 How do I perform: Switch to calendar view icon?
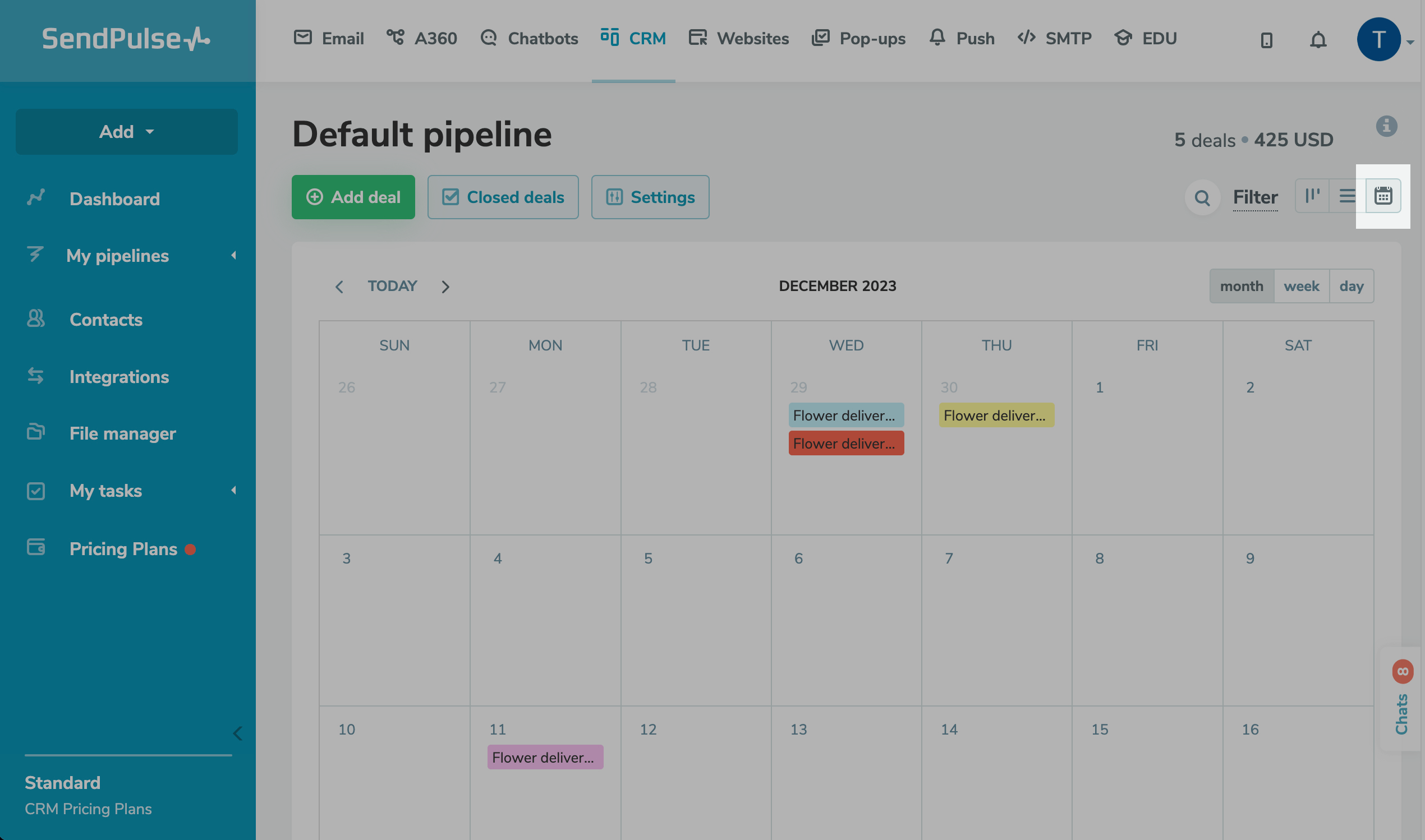pos(1382,196)
